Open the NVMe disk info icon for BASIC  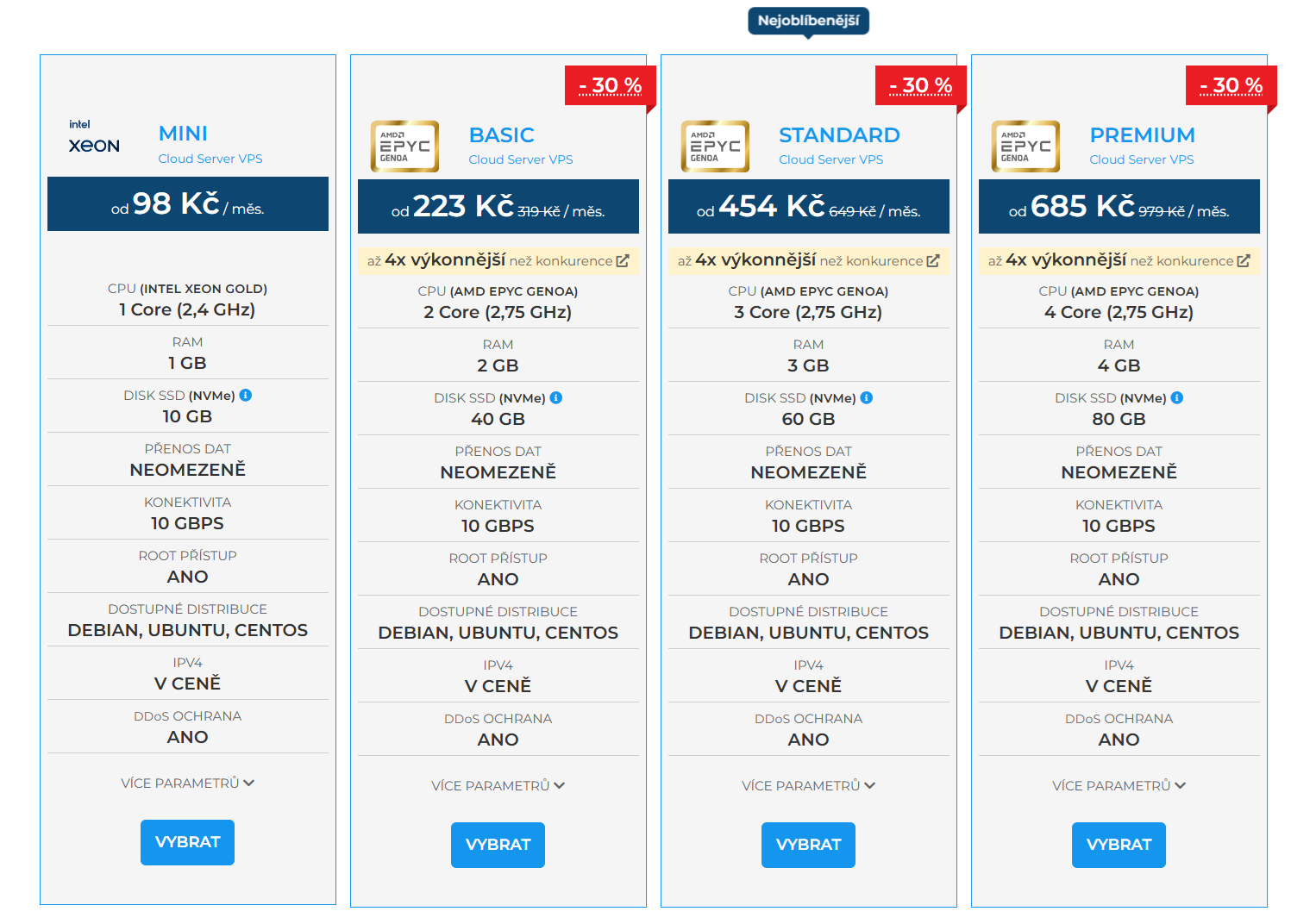(556, 397)
